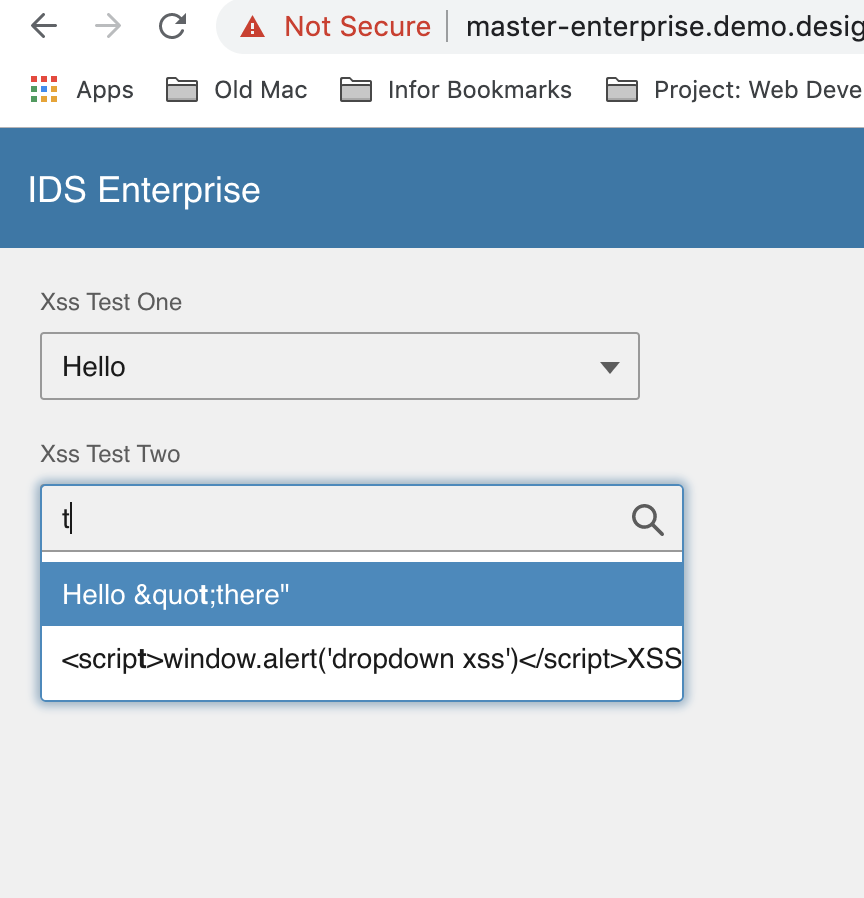Click the IDS Enterprise header title
This screenshot has height=898, width=864.
(144, 190)
